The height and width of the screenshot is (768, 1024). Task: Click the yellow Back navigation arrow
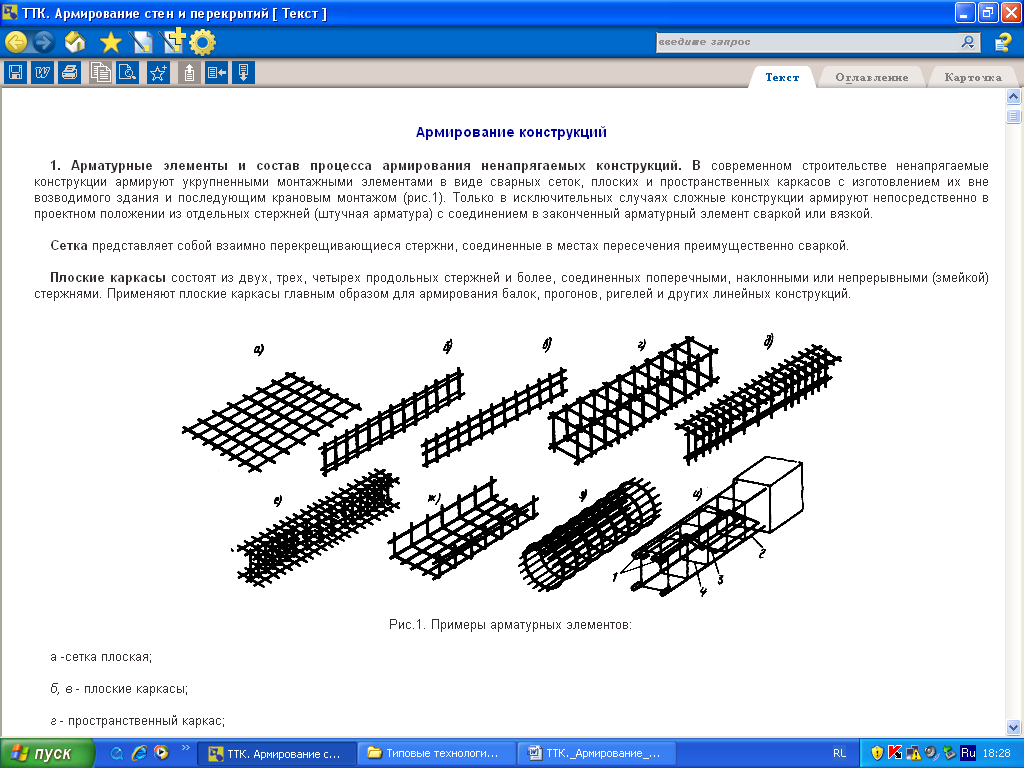[16, 42]
